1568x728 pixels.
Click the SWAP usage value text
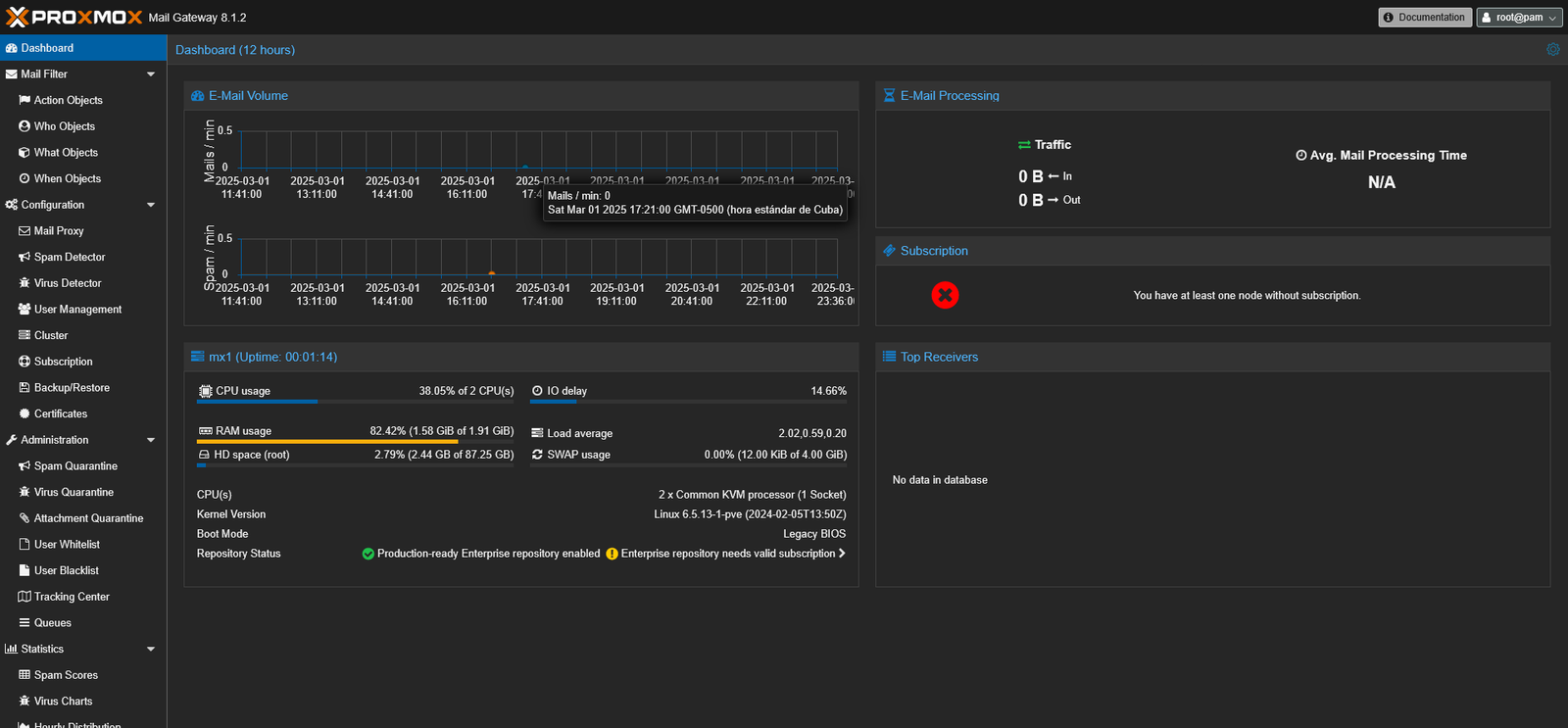(x=775, y=455)
